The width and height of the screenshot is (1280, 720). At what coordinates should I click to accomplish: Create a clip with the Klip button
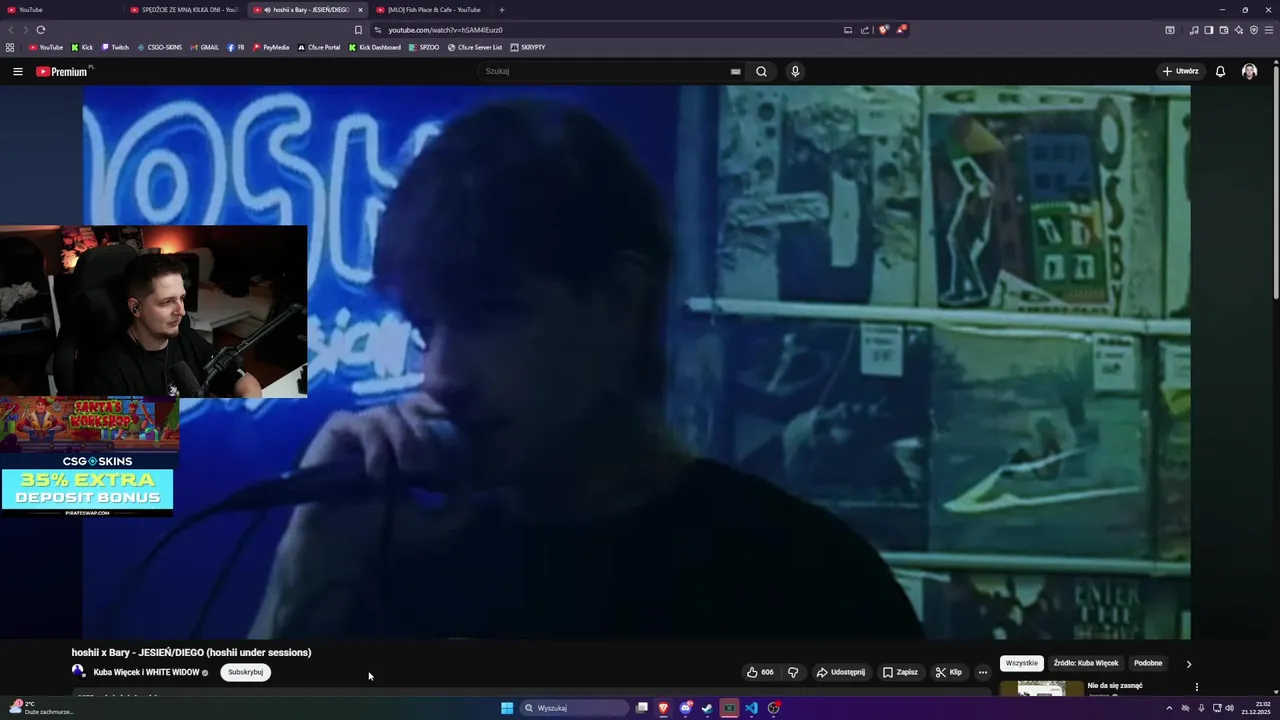[x=948, y=672]
